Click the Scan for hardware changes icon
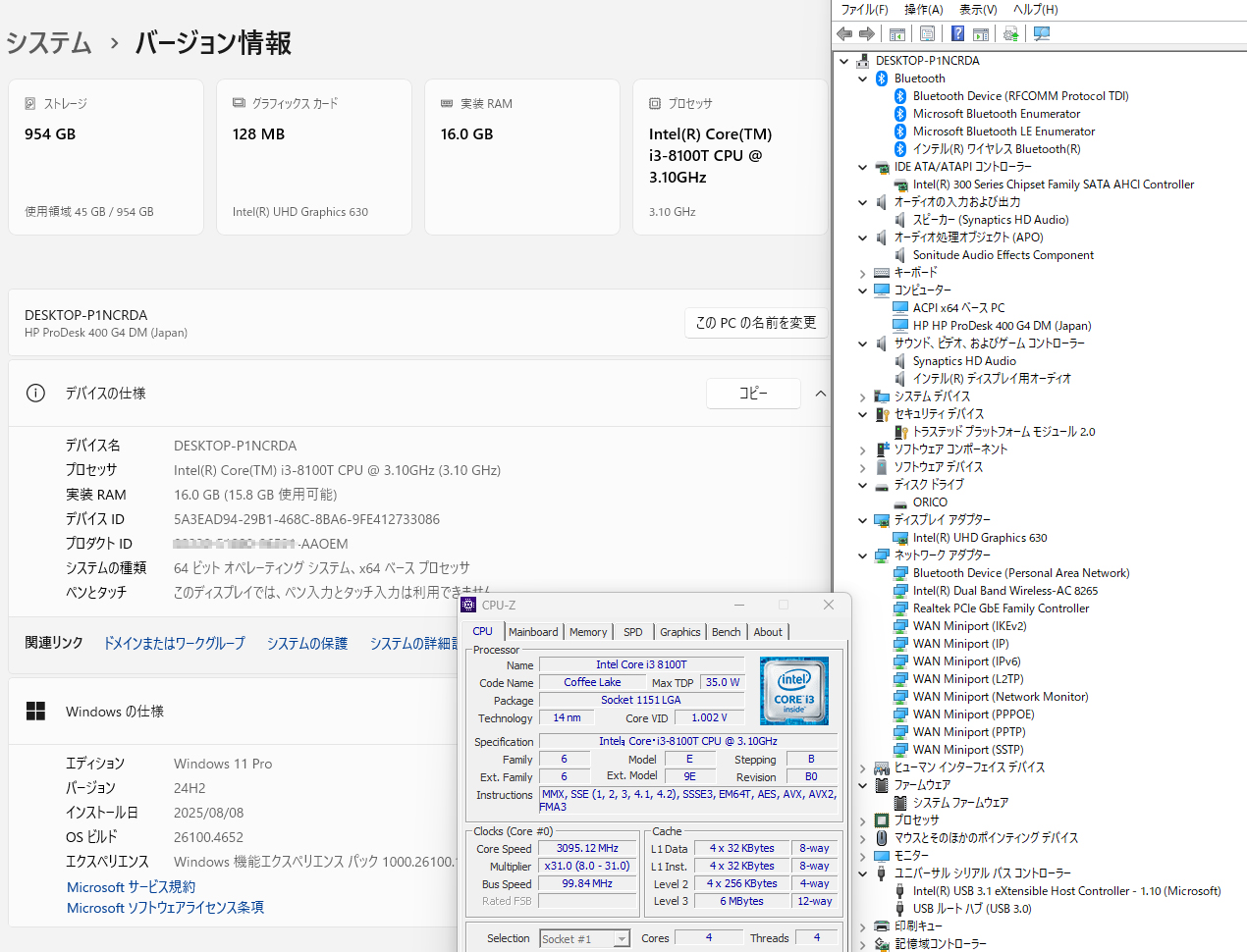 click(1042, 33)
